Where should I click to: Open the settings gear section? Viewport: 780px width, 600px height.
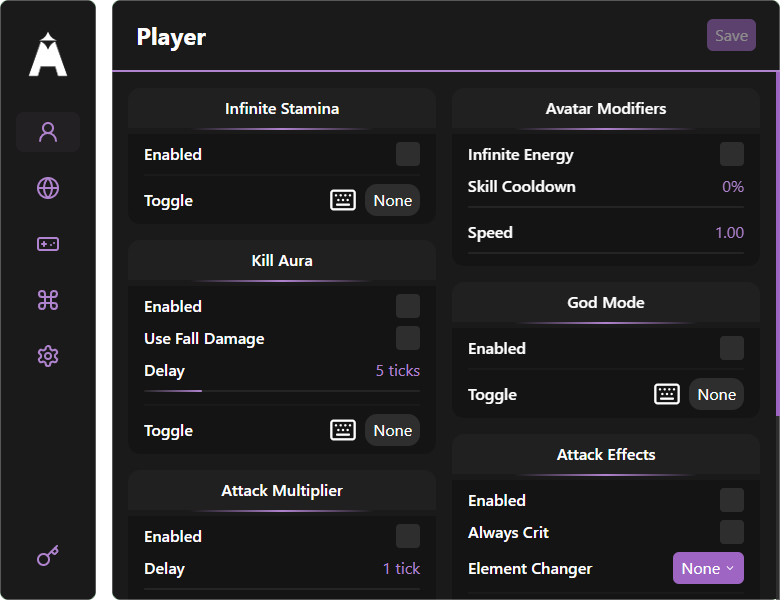tap(48, 356)
